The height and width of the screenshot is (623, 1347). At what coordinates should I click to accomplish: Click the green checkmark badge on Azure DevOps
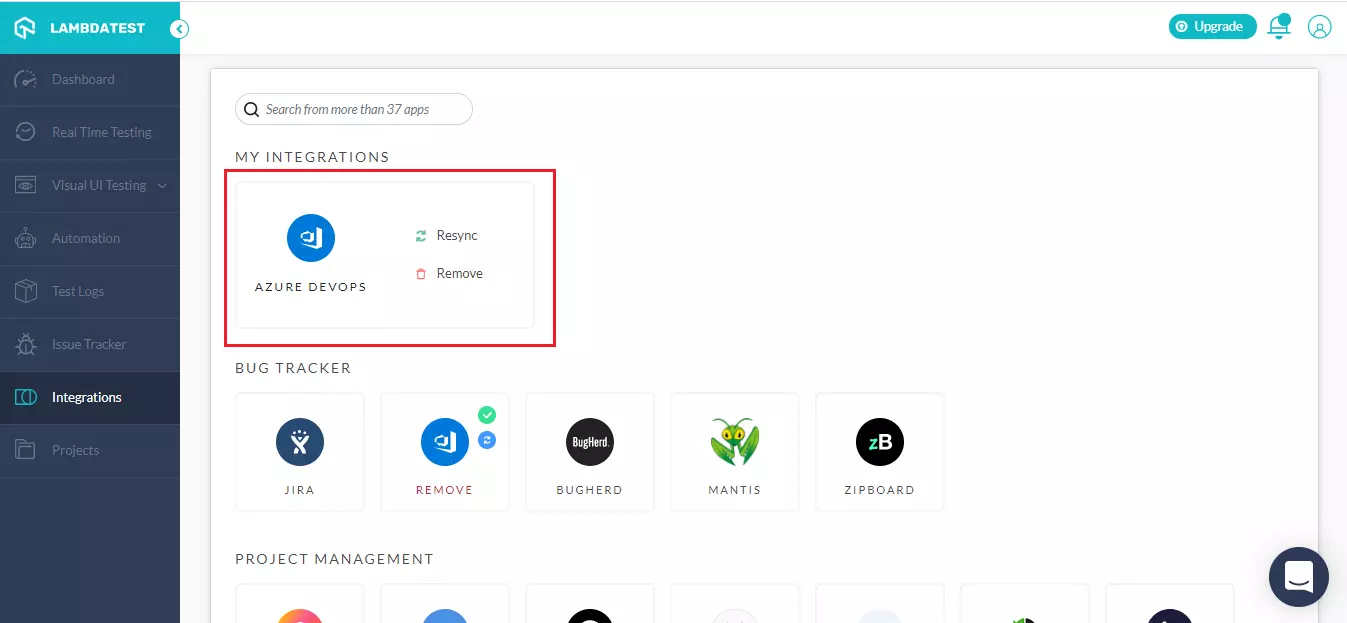click(x=487, y=414)
